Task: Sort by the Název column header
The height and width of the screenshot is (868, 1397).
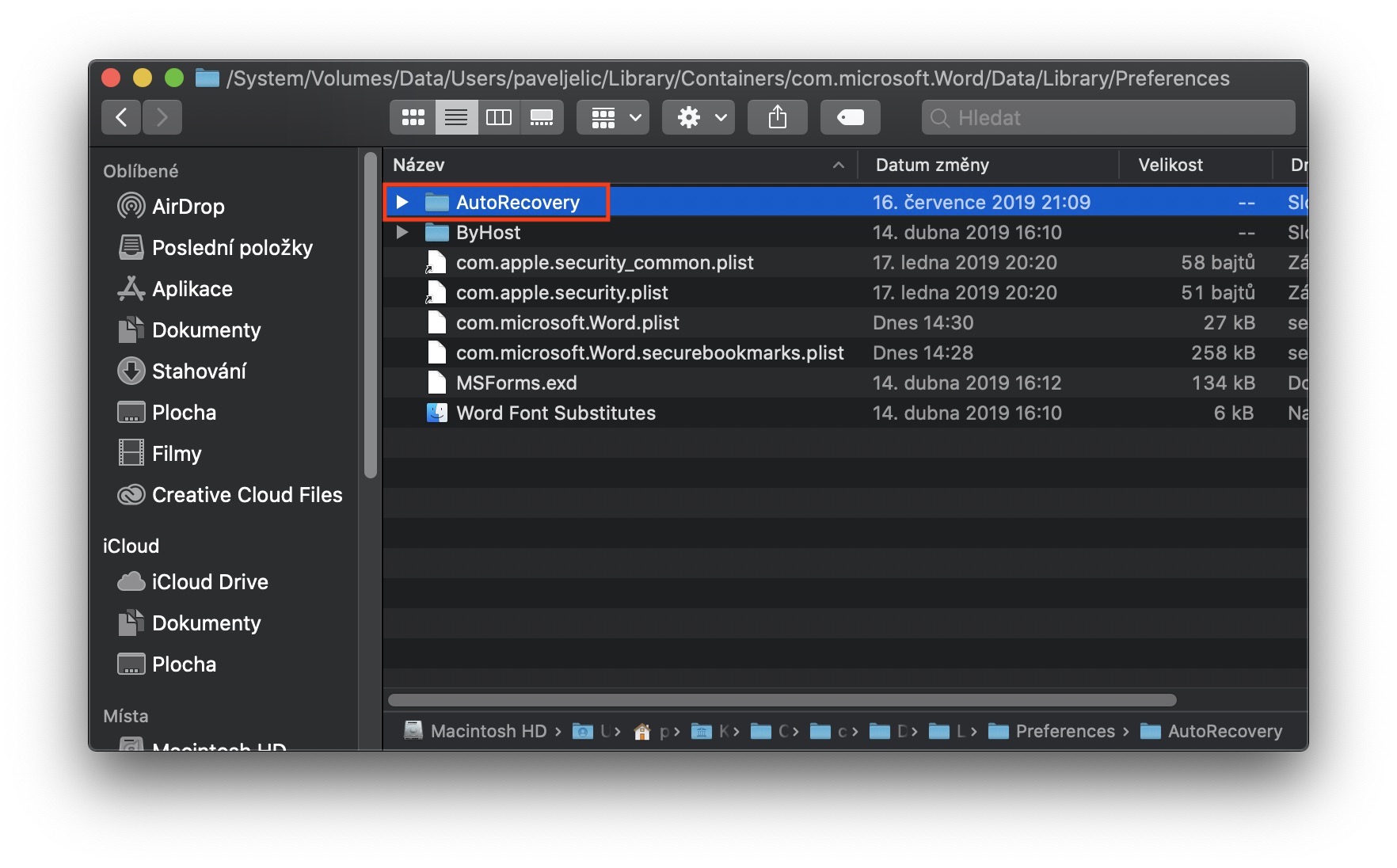Action: tap(620, 165)
